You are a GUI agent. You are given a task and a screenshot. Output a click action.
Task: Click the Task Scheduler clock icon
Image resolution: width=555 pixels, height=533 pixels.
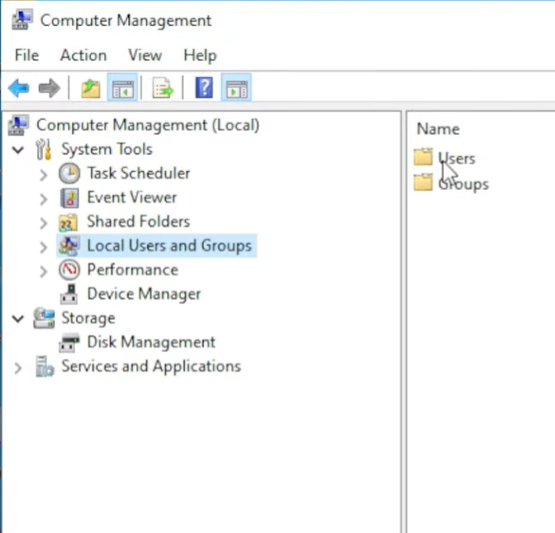[x=69, y=173]
